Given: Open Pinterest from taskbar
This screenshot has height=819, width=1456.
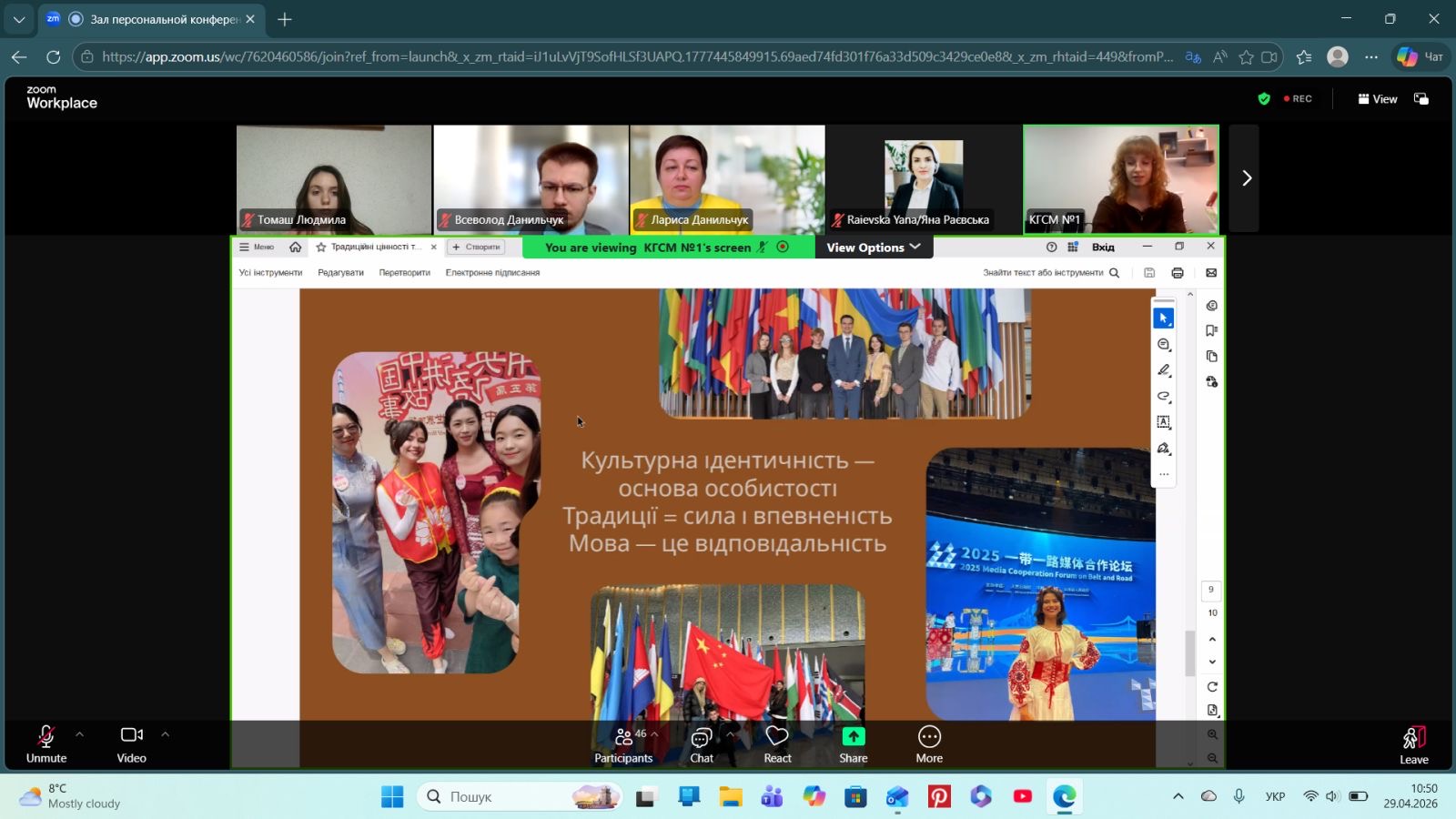Looking at the screenshot, I should 939,797.
